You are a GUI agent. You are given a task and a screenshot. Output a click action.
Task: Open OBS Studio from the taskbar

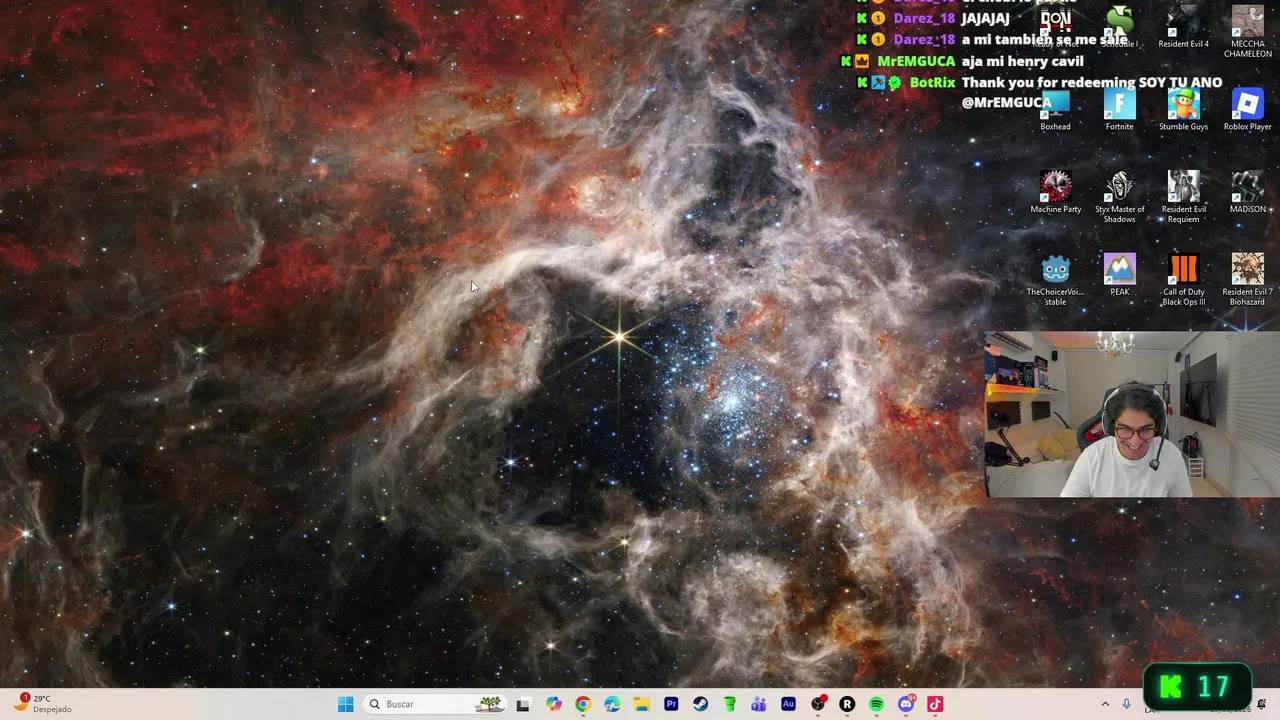(818, 704)
